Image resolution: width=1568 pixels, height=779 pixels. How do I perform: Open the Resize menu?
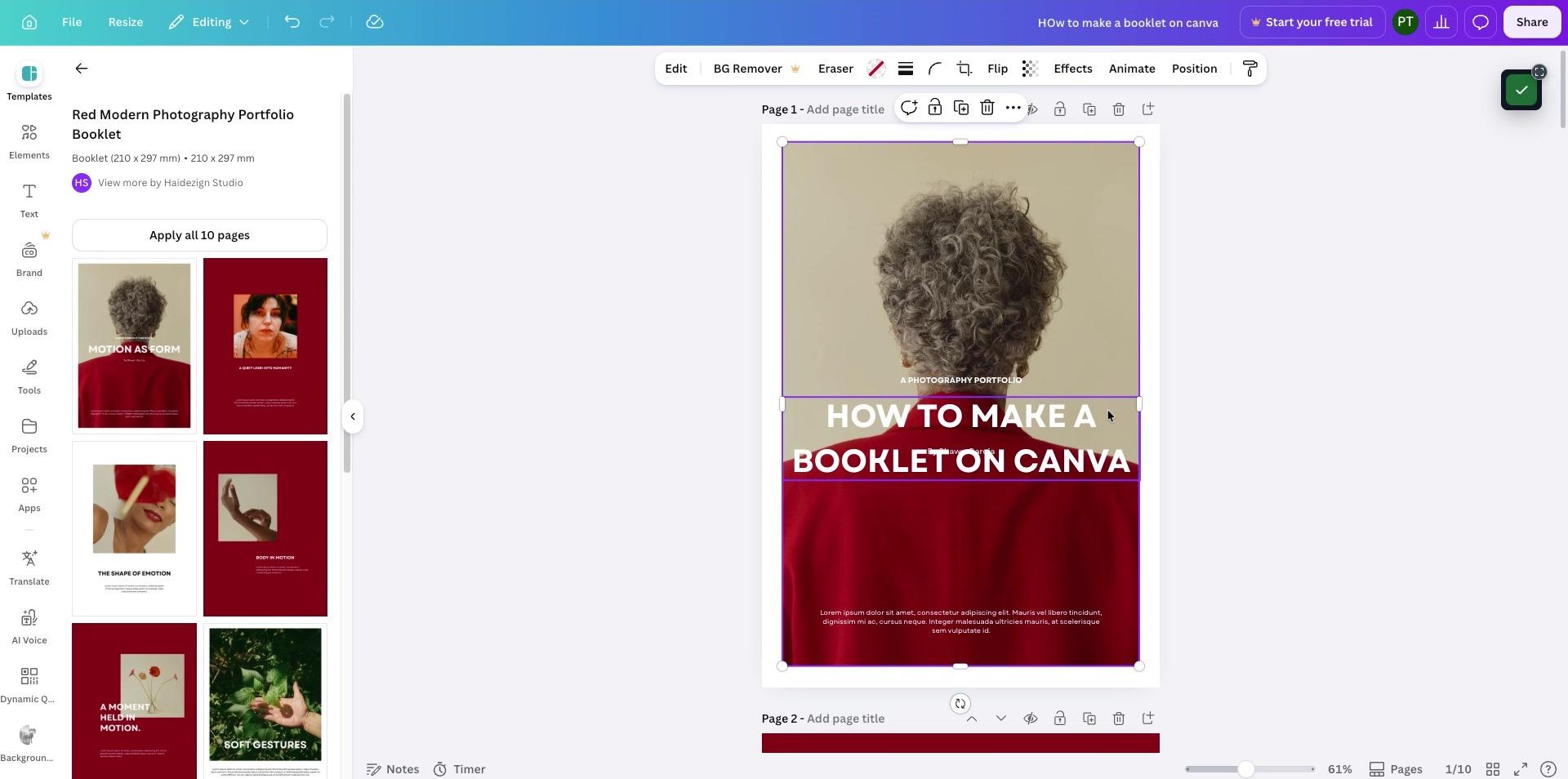point(126,22)
